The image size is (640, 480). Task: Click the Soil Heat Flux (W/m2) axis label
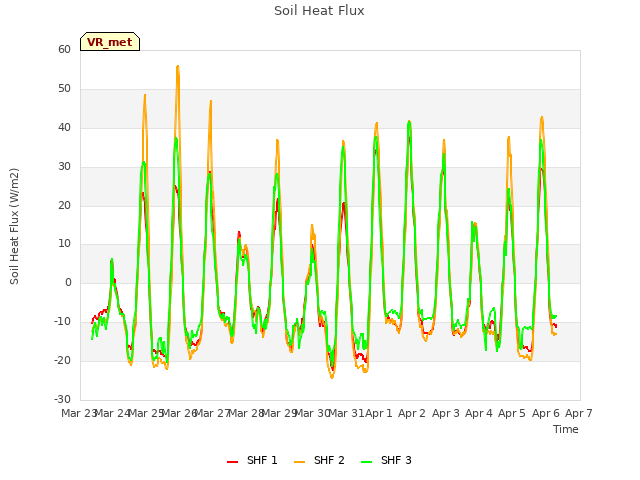click(x=14, y=226)
